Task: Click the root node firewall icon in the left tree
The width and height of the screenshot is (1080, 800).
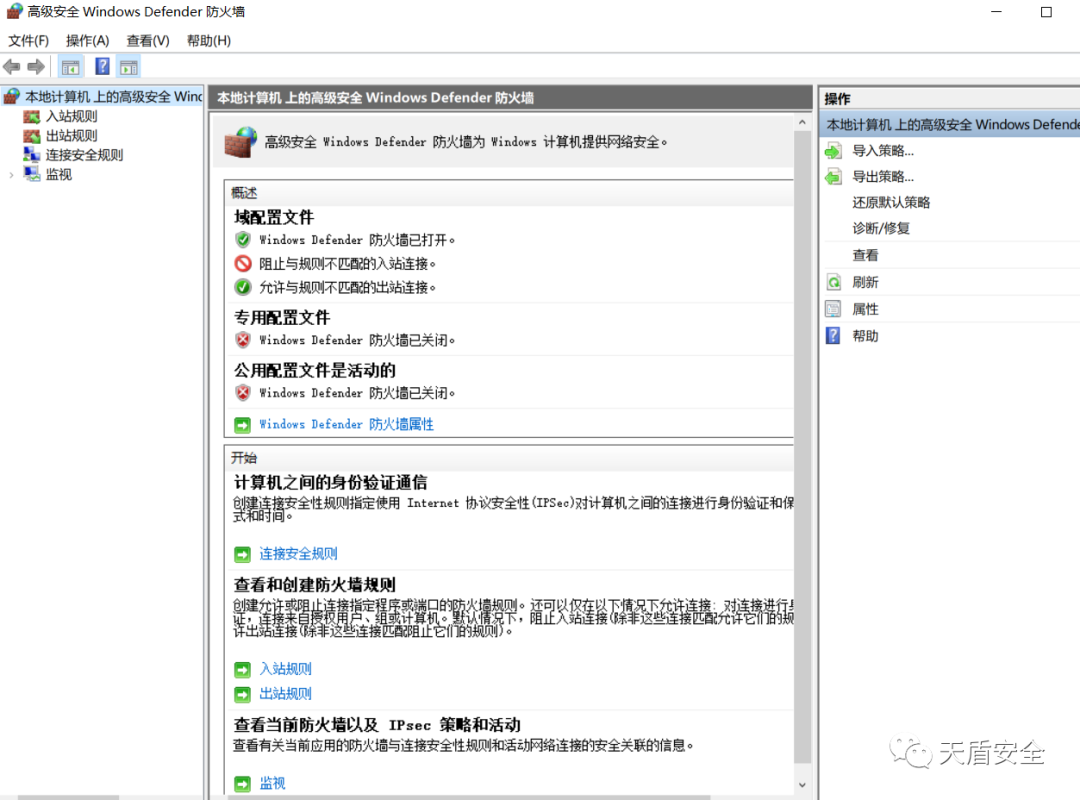Action: pyautogui.click(x=12, y=96)
